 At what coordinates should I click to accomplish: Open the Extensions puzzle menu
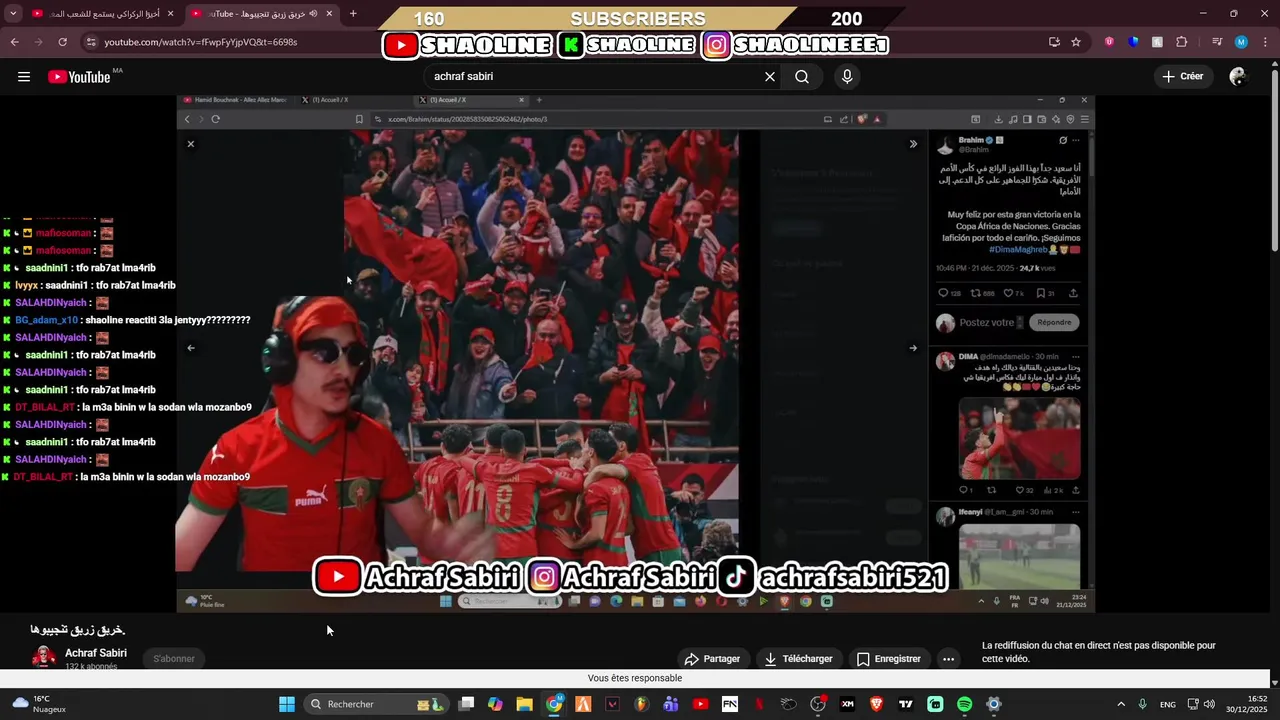pyautogui.click(x=1182, y=42)
